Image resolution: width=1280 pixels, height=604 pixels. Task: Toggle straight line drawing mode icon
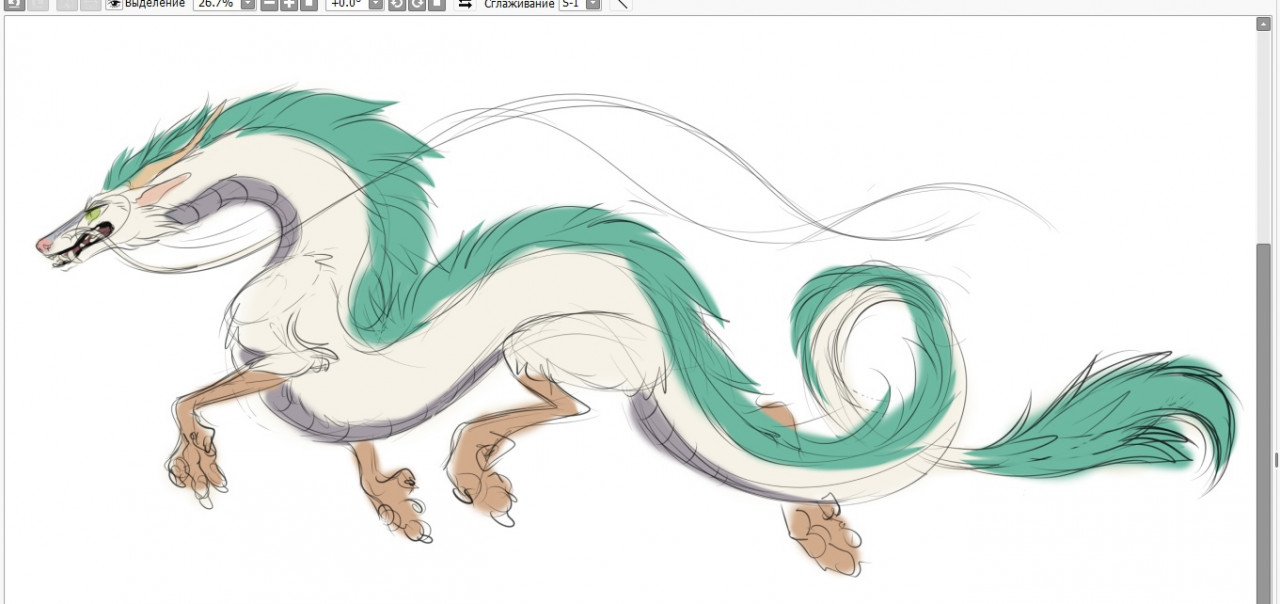(621, 4)
